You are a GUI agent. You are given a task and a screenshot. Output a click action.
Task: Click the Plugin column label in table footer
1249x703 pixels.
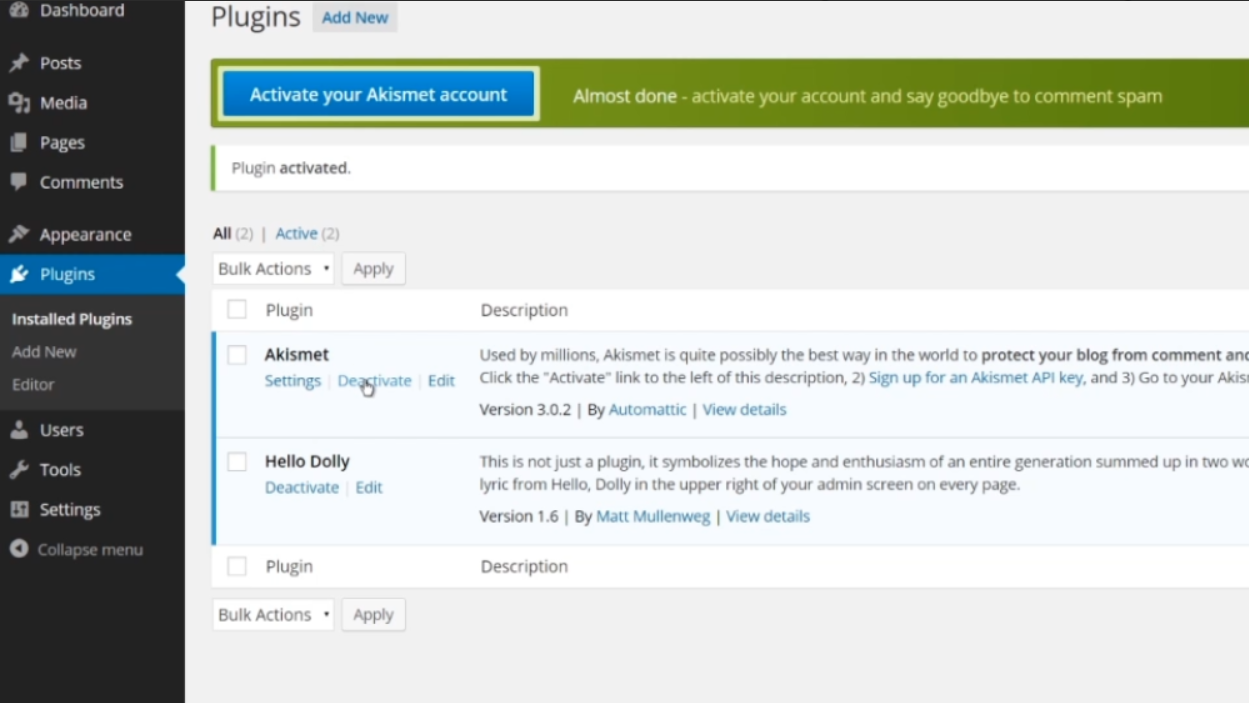click(289, 567)
